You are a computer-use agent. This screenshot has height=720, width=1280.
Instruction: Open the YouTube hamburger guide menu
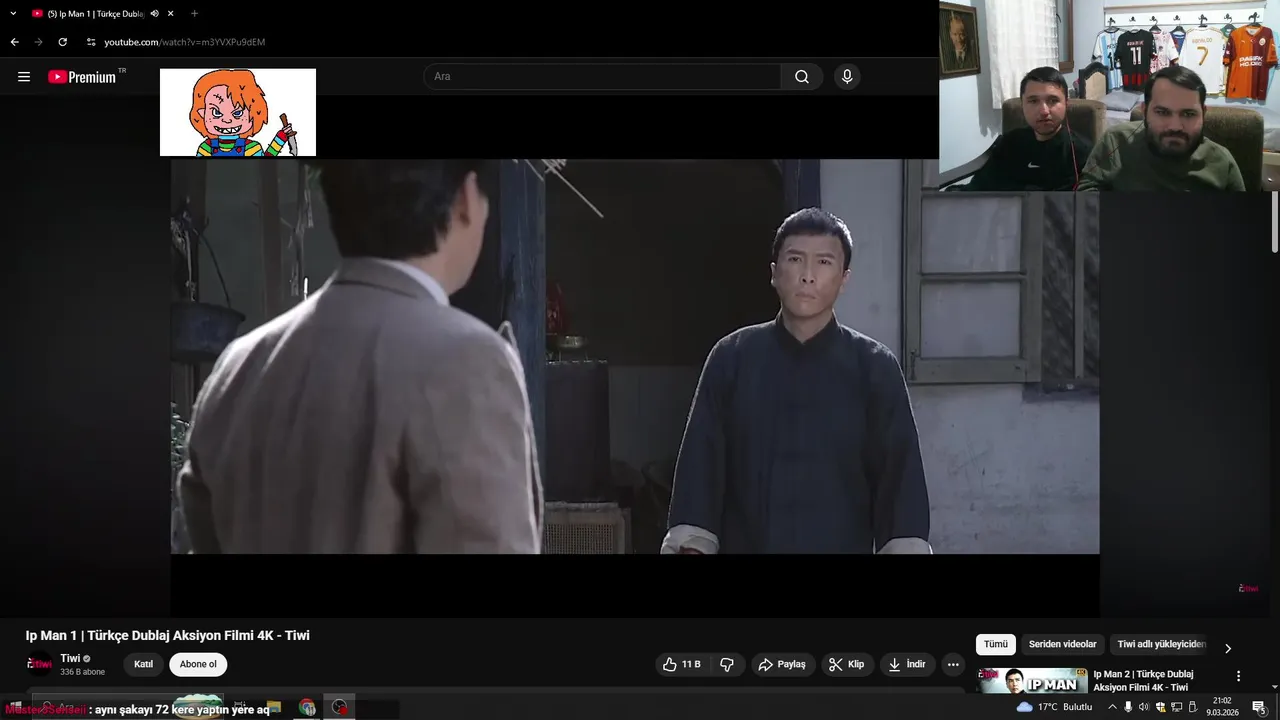point(24,77)
